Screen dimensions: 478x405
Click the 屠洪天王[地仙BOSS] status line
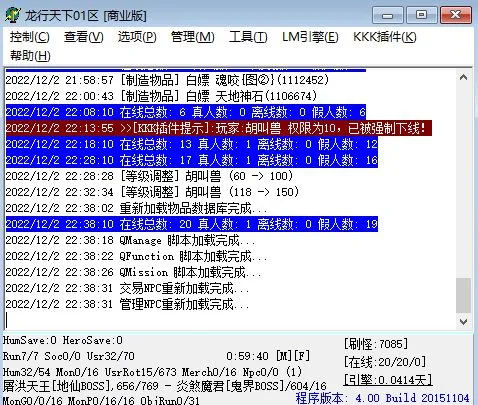(165, 386)
